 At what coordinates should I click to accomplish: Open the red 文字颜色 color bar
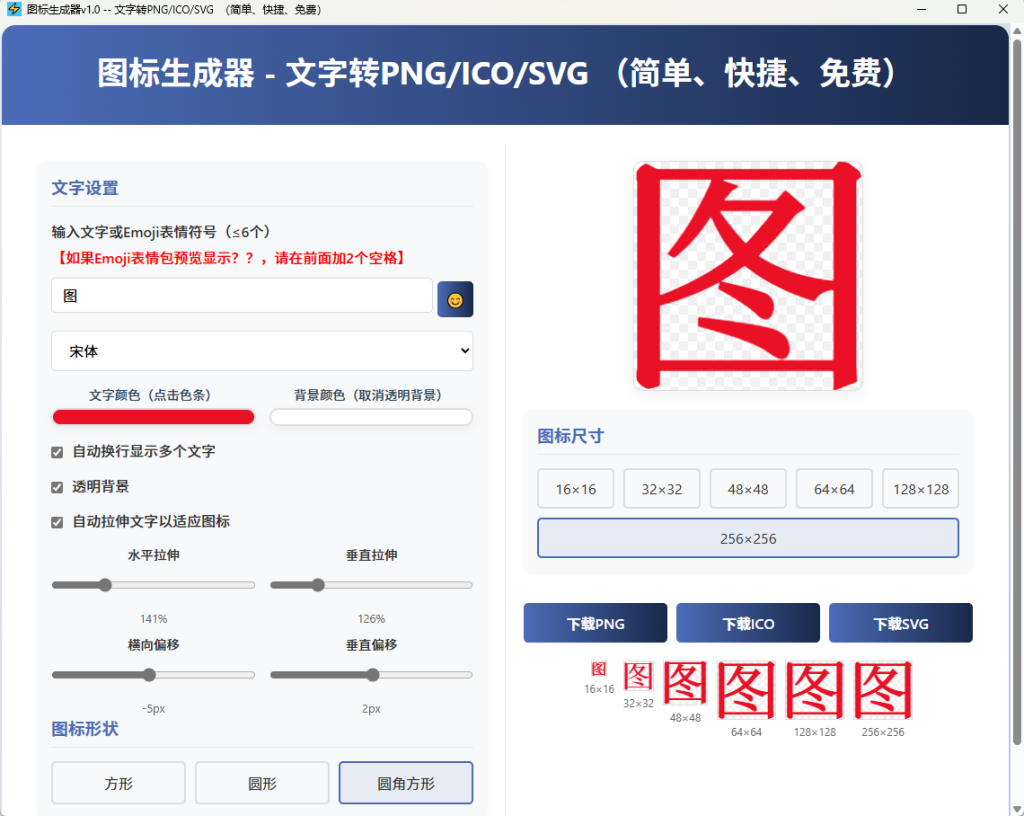click(x=152, y=416)
